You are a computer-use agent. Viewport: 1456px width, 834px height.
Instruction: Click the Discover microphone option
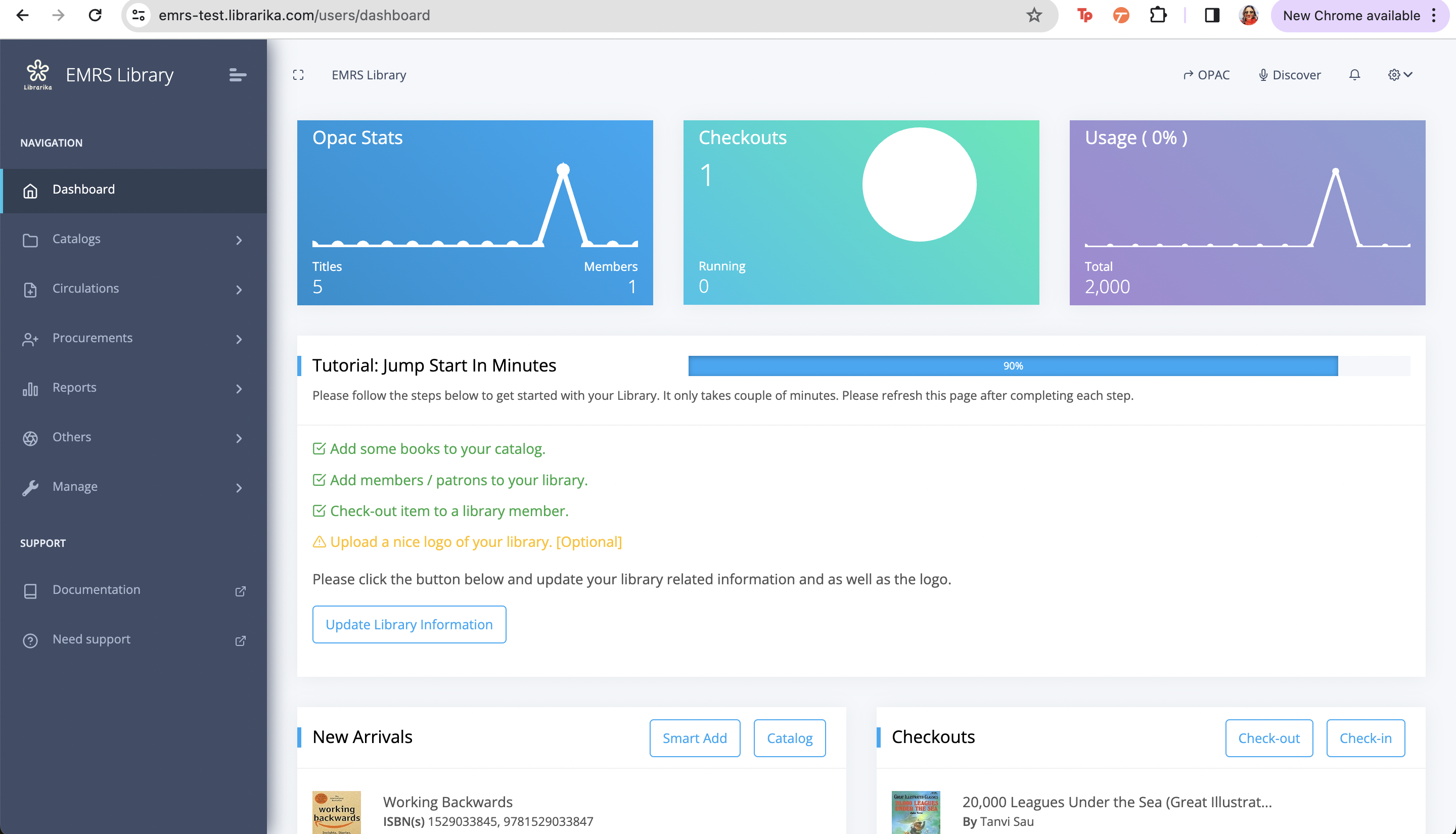click(x=1289, y=75)
